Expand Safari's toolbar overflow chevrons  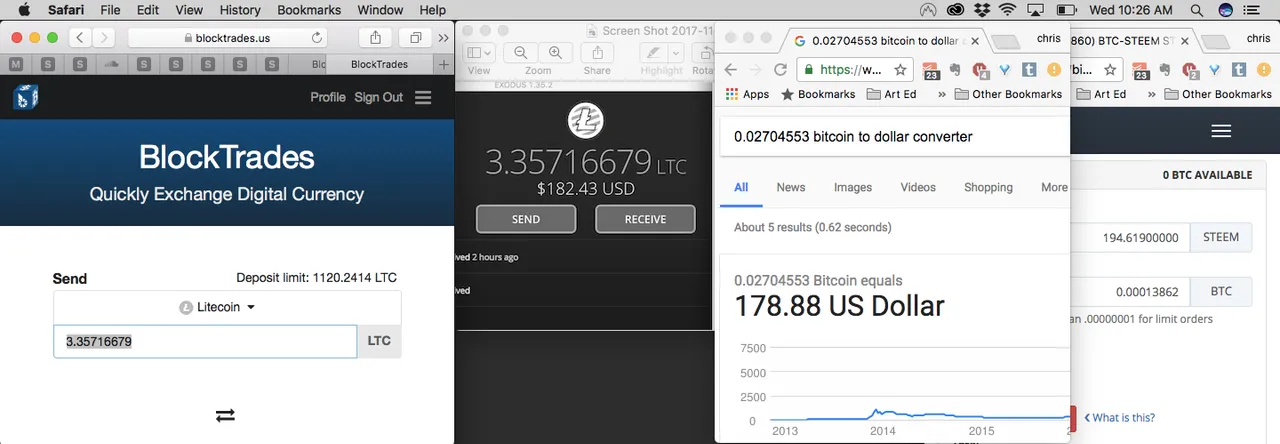point(443,37)
